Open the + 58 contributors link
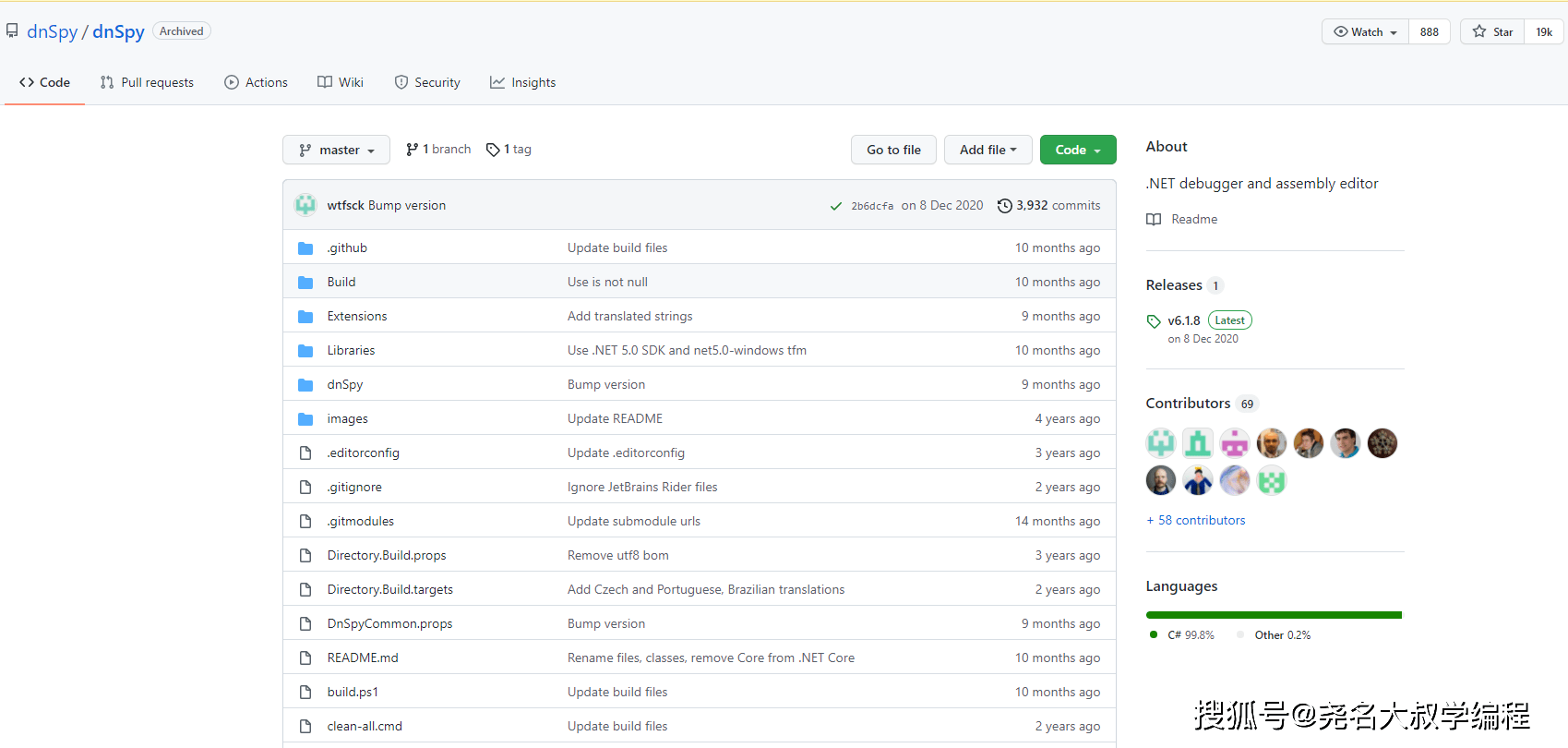The height and width of the screenshot is (748, 1568). tap(1195, 520)
